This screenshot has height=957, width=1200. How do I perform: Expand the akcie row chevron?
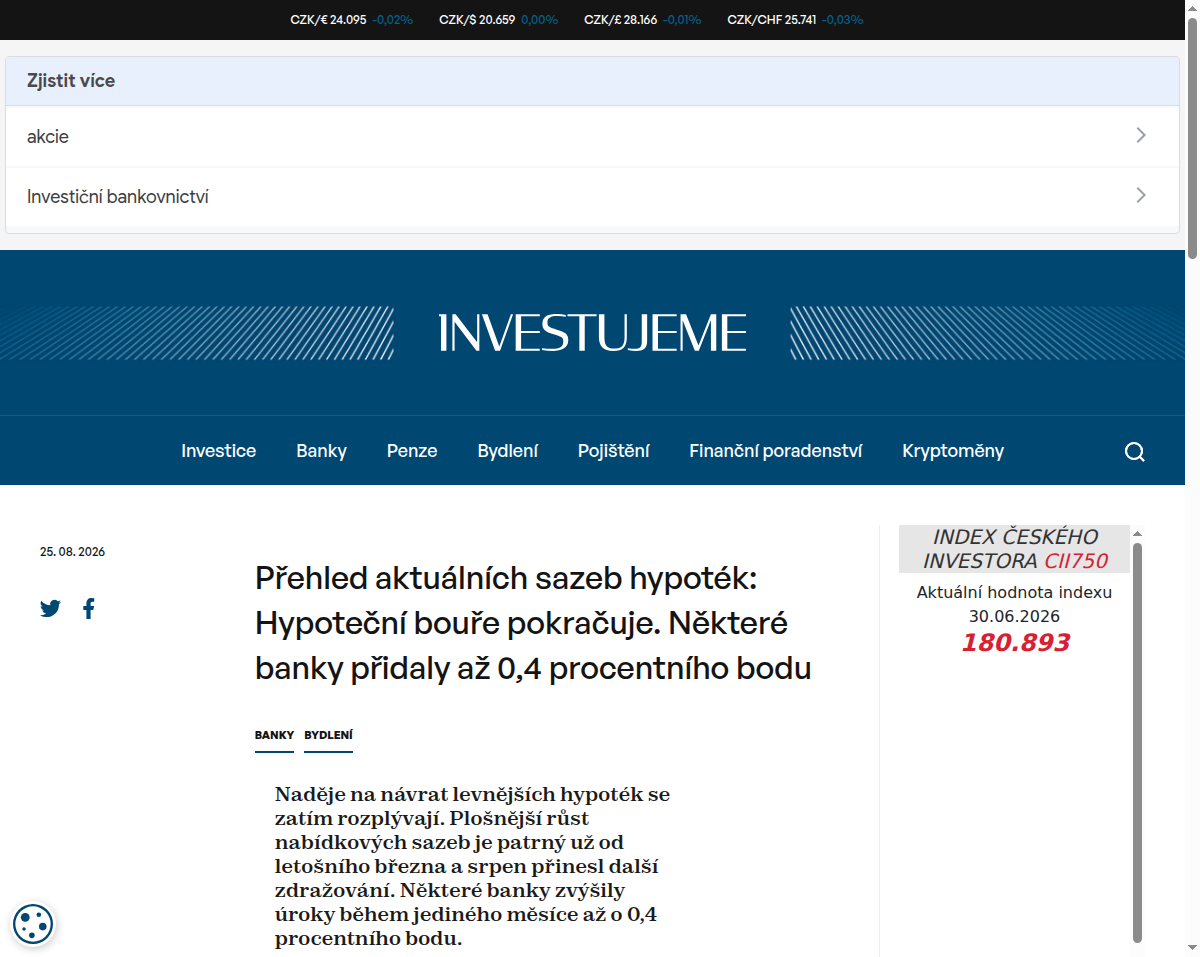coord(1141,136)
